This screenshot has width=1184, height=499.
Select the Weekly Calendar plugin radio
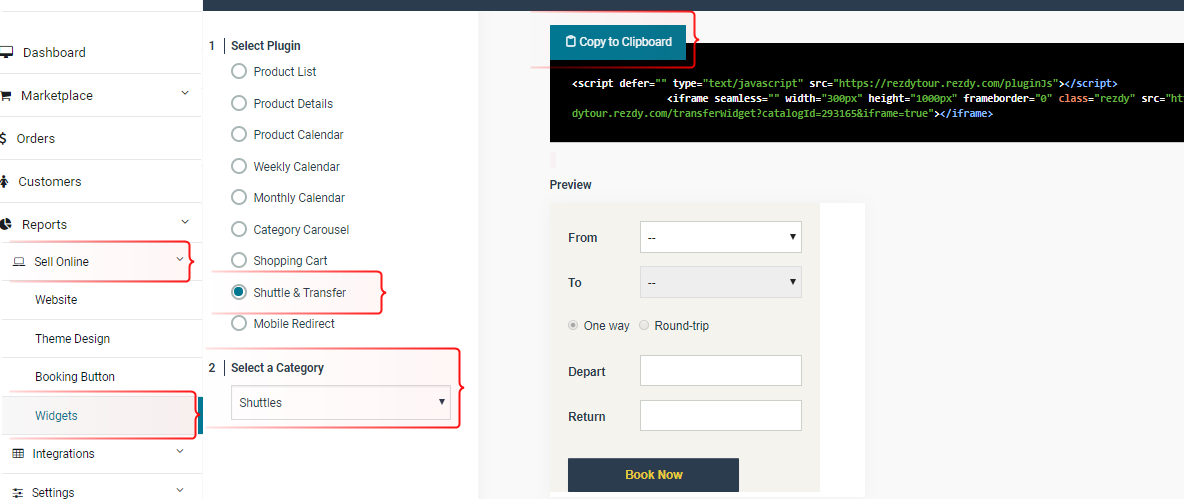pos(239,166)
